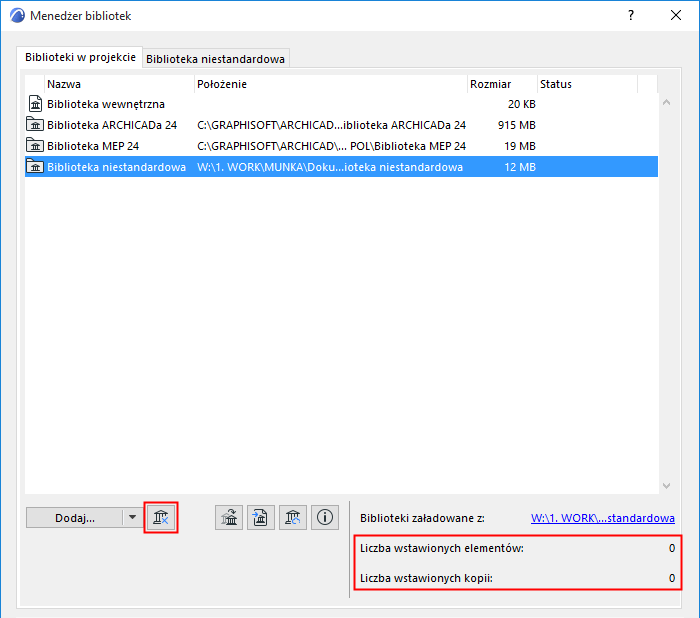Click the Liczba wstawionych elementów label
The height and width of the screenshot is (618, 700).
click(442, 548)
